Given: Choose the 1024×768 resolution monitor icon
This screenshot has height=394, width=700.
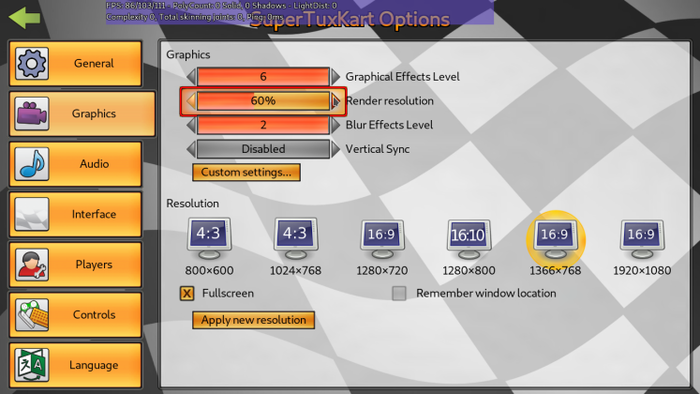Looking at the screenshot, I should (296, 239).
